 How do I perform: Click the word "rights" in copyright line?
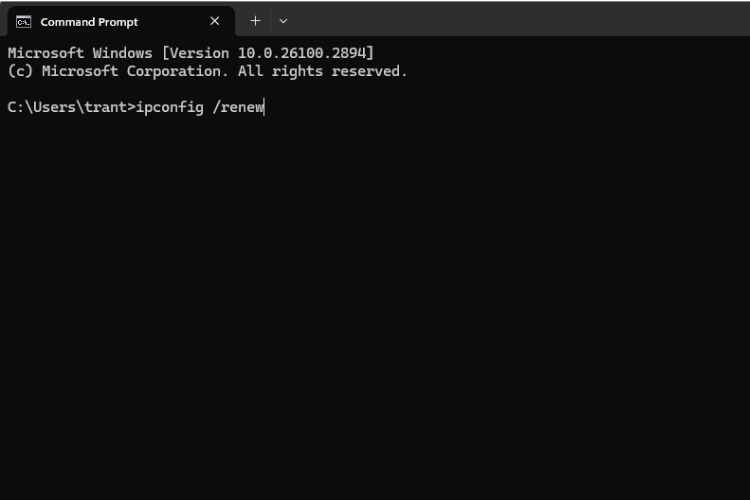(296, 71)
